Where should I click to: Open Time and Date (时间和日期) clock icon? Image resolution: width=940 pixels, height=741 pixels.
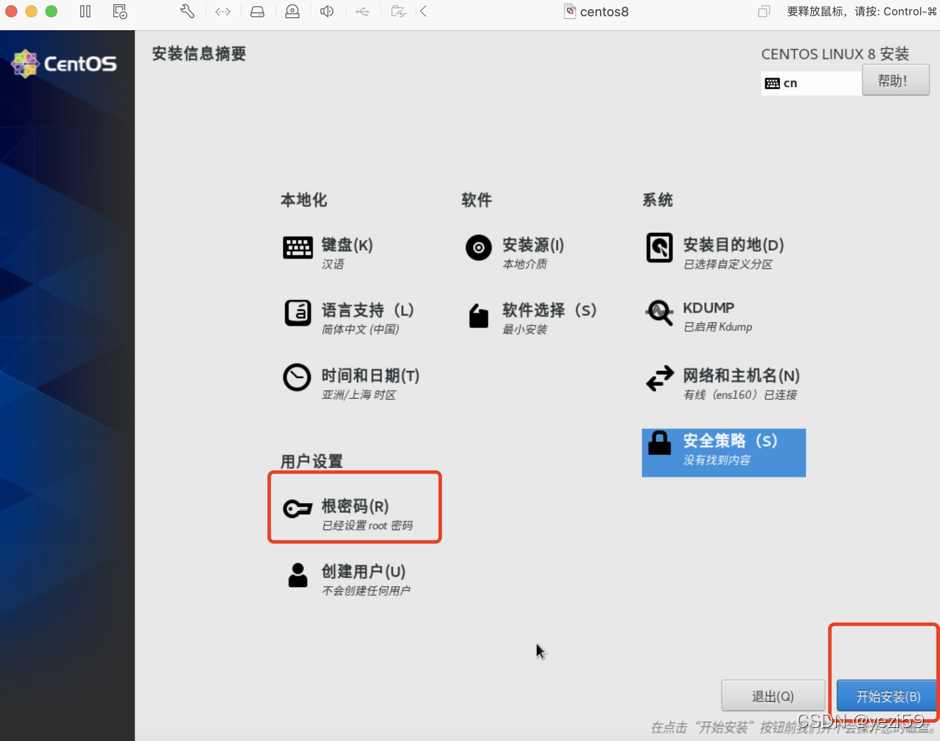(x=297, y=377)
